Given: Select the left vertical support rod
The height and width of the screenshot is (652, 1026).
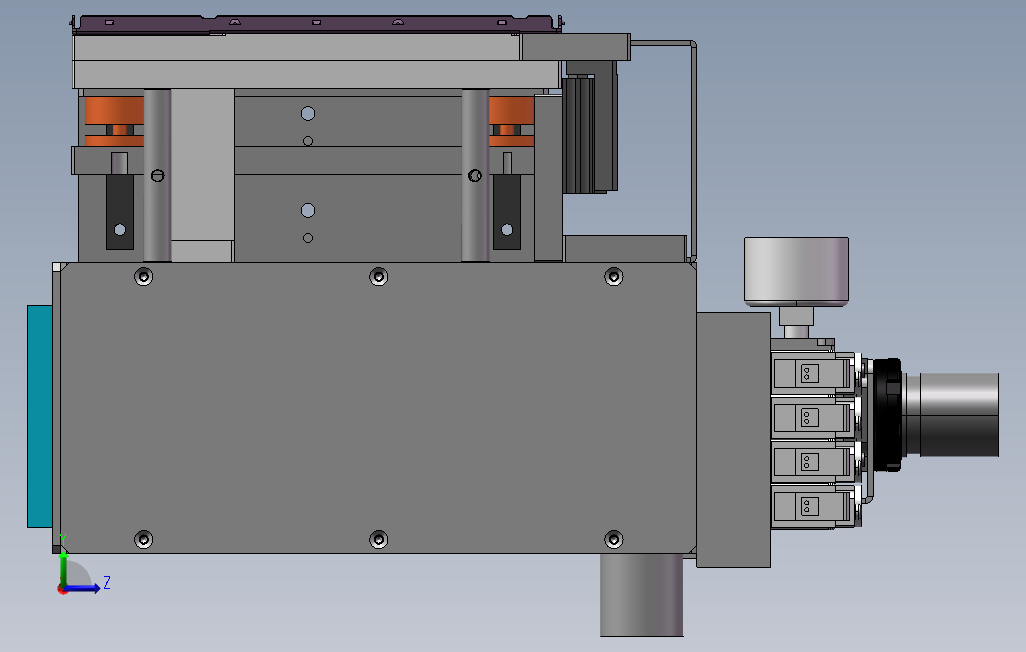Looking at the screenshot, I should [157, 175].
